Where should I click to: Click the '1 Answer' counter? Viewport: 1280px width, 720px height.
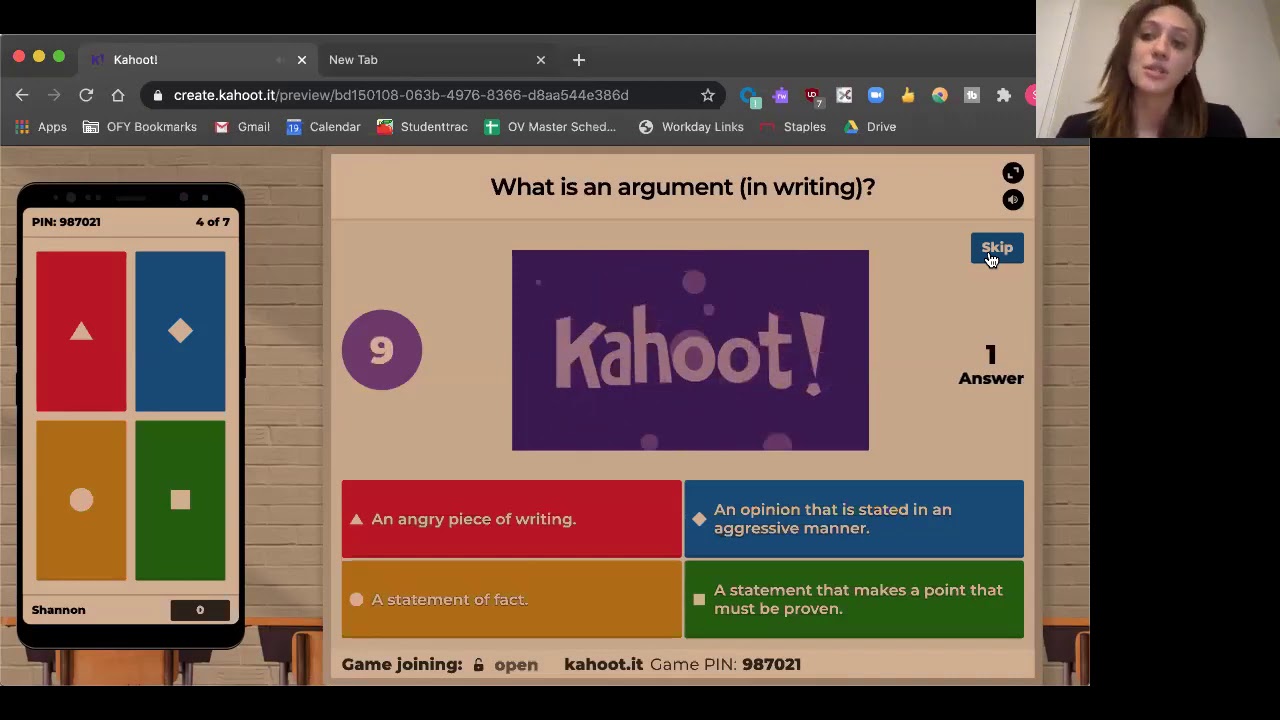[991, 365]
